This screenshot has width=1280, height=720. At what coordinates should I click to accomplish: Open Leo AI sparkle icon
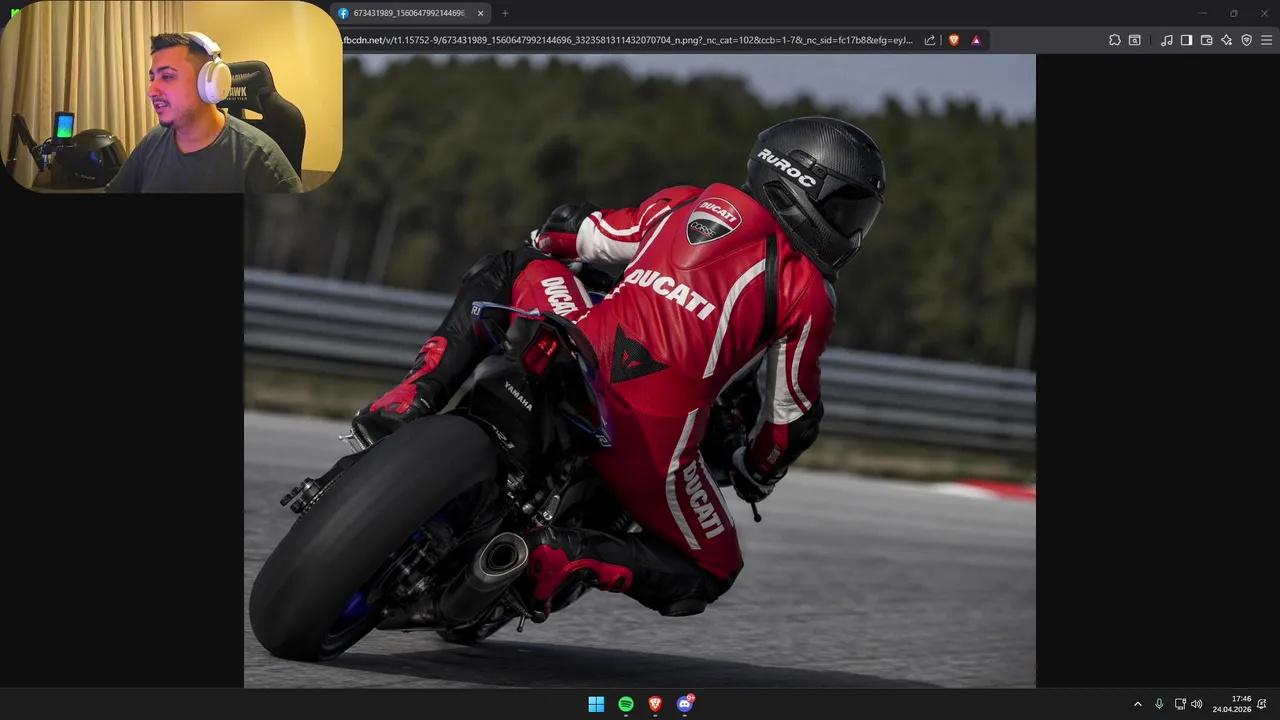(1226, 40)
